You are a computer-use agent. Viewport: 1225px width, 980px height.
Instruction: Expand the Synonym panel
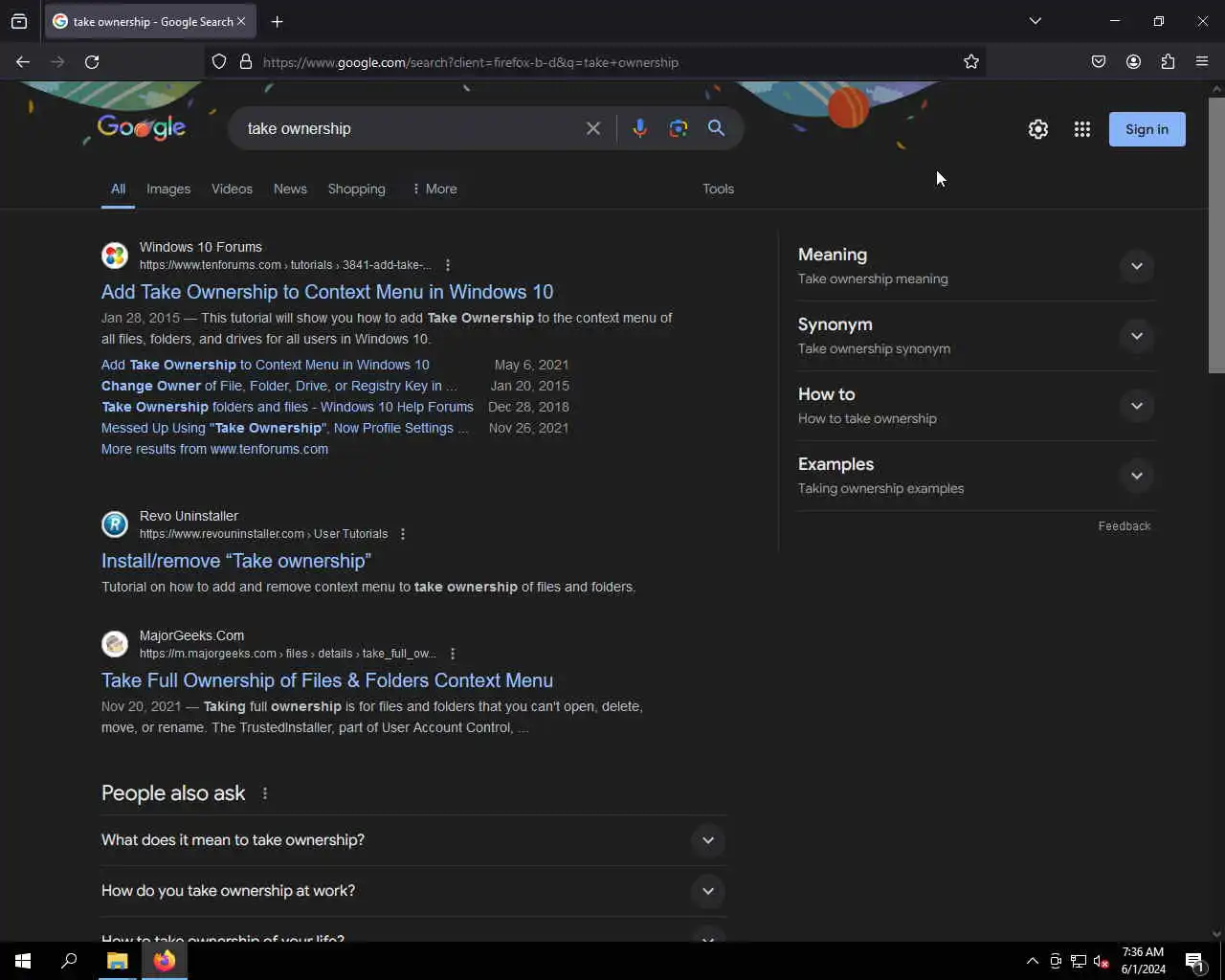pyautogui.click(x=976, y=336)
